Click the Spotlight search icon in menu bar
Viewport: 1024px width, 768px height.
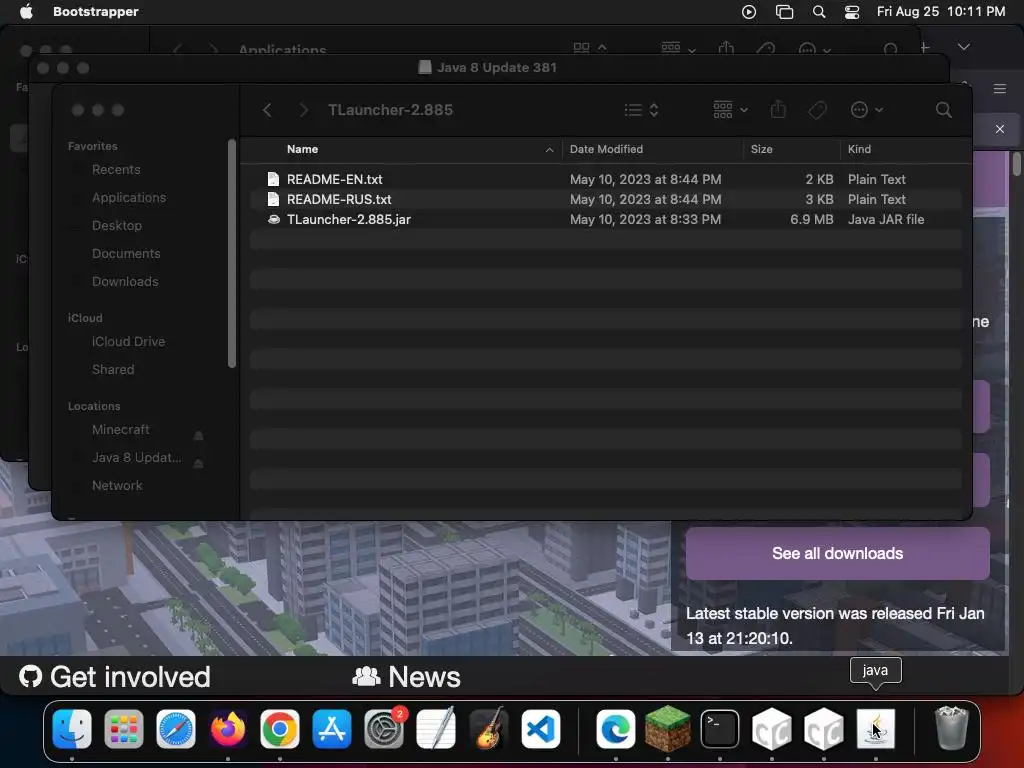[819, 12]
